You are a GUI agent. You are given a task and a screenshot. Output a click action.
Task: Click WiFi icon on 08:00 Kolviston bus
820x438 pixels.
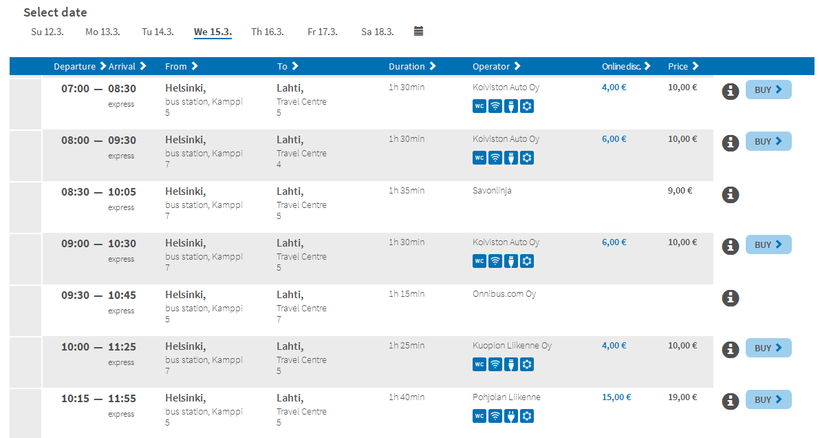tap(495, 157)
